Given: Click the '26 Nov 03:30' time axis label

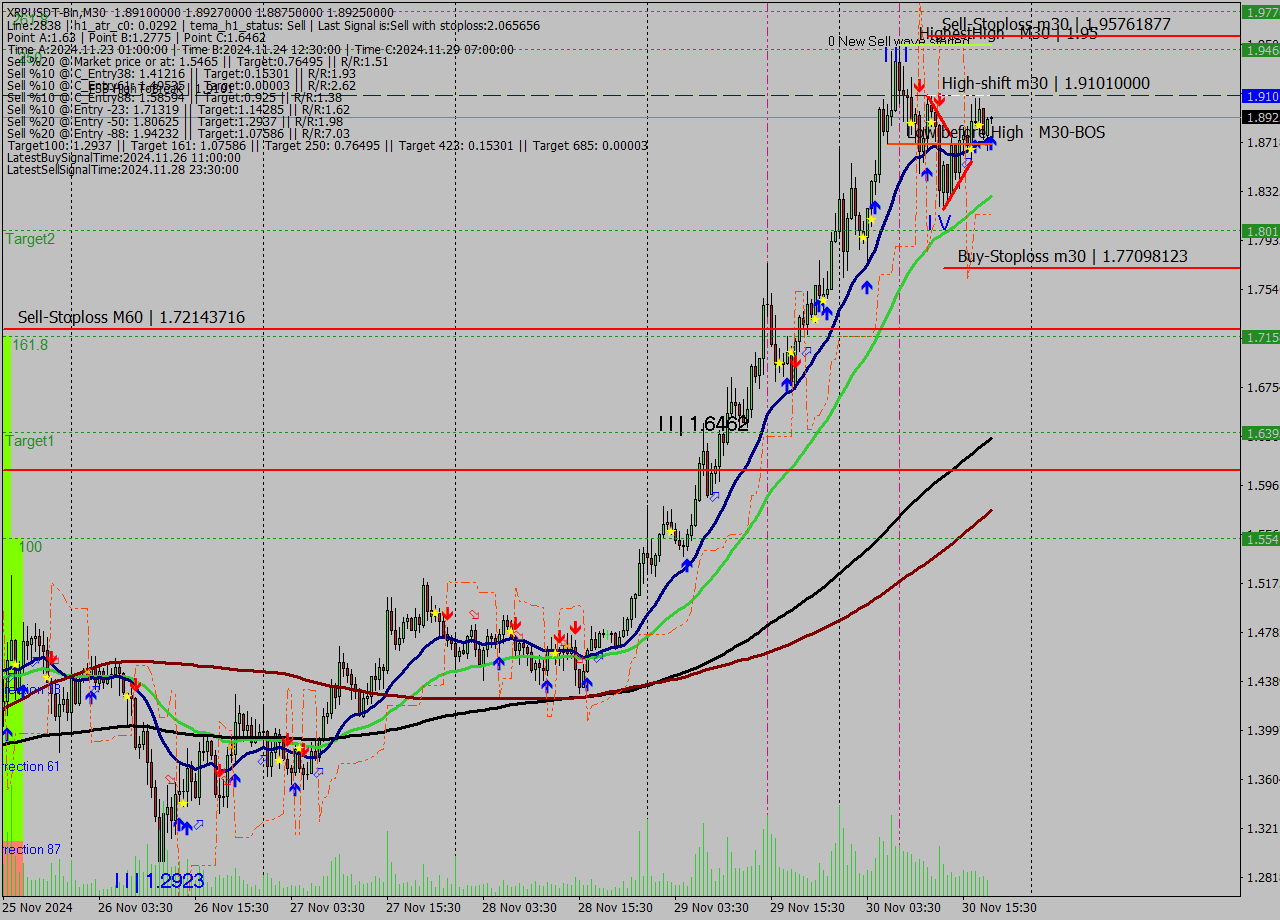Looking at the screenshot, I should [137, 908].
